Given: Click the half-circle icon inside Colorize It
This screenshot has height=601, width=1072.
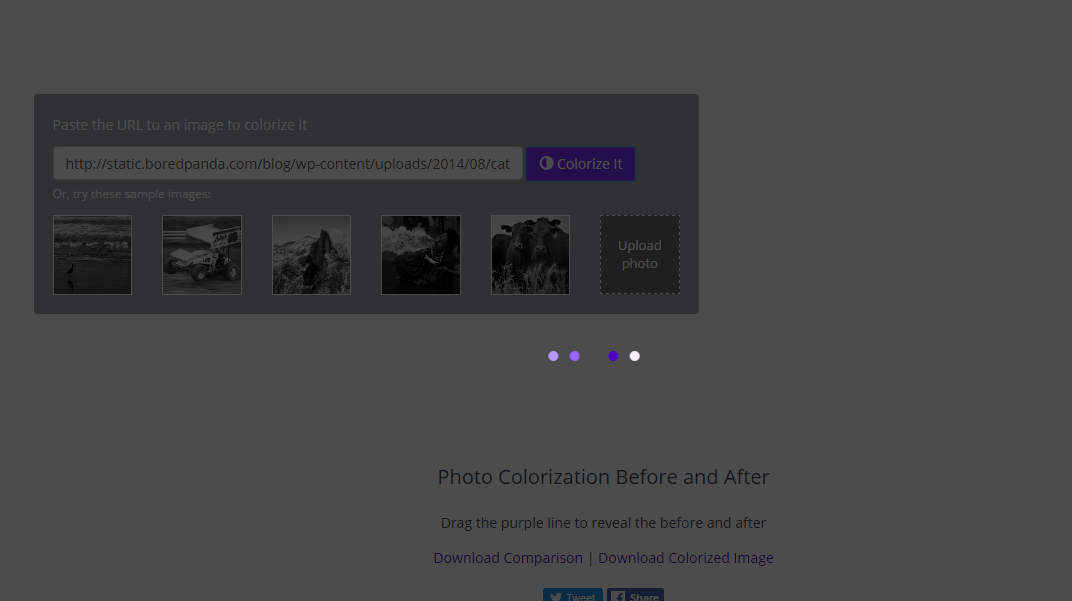Looking at the screenshot, I should [x=546, y=163].
